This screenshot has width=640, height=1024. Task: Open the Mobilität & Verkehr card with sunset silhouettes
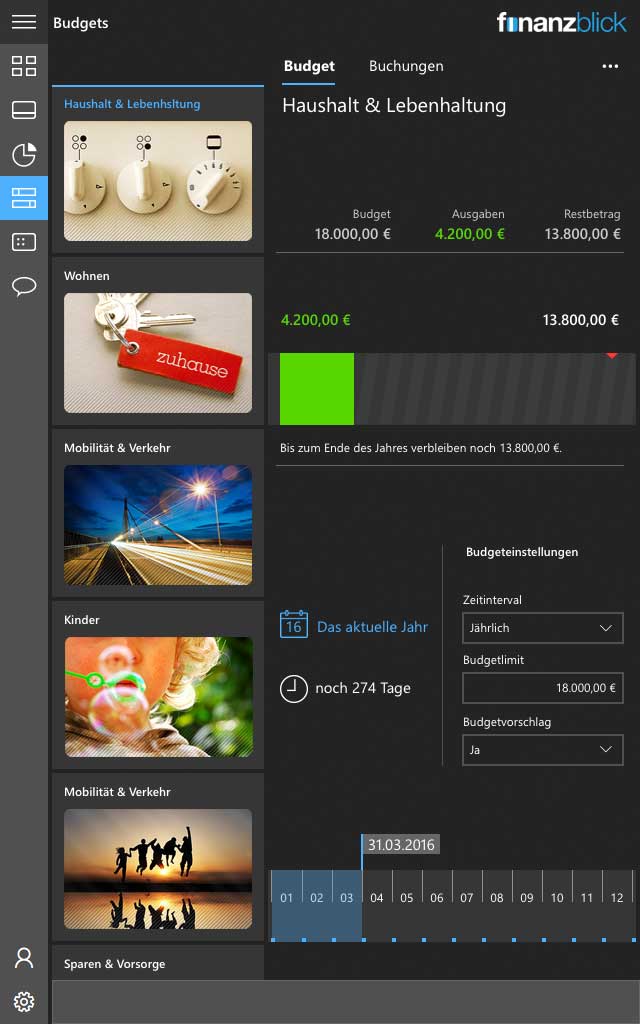click(x=158, y=857)
